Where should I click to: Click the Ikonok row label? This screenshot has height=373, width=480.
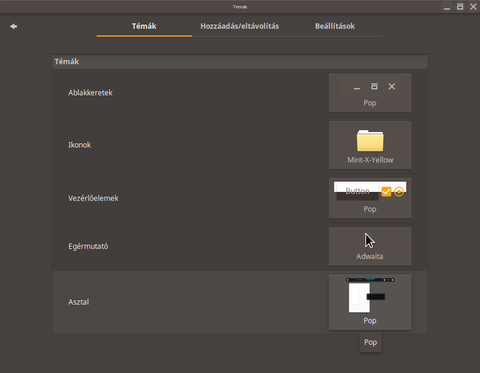80,145
